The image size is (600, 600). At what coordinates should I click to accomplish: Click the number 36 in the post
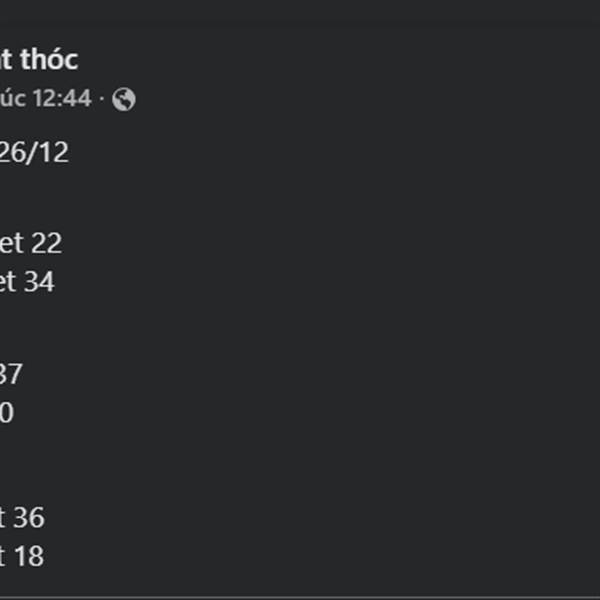point(29,518)
